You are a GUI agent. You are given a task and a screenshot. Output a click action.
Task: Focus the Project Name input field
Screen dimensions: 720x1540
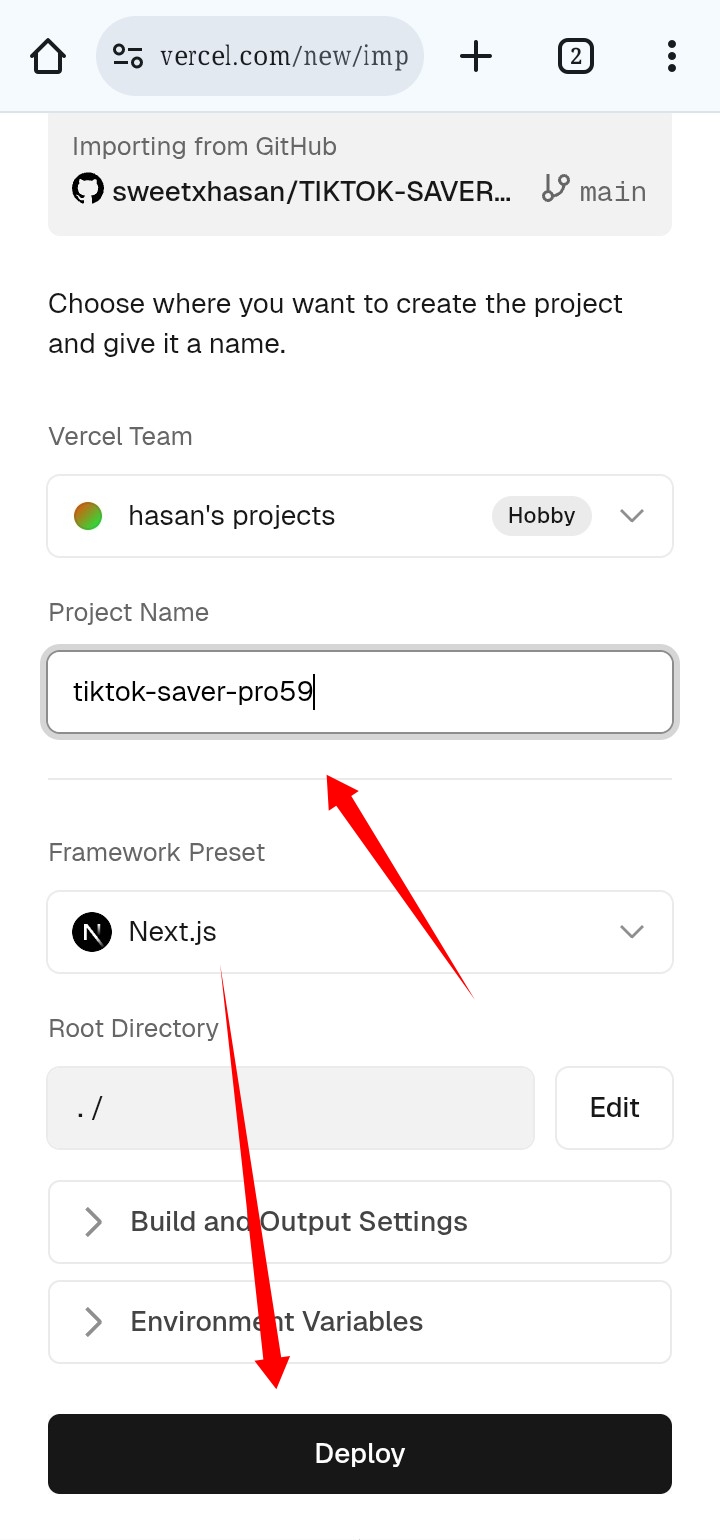tap(360, 692)
